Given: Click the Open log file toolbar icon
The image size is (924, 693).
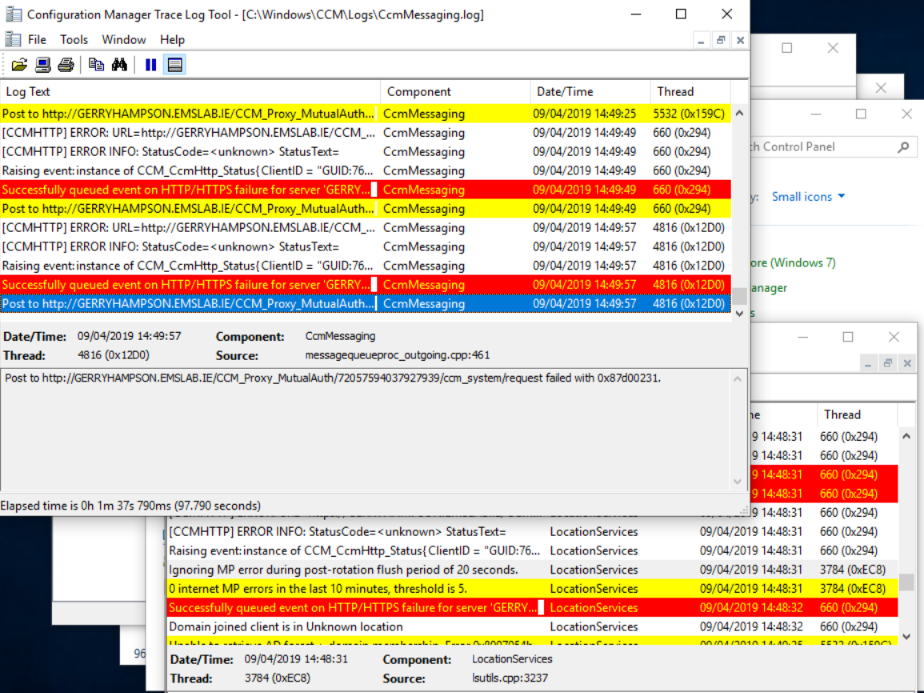Looking at the screenshot, I should pos(19,65).
